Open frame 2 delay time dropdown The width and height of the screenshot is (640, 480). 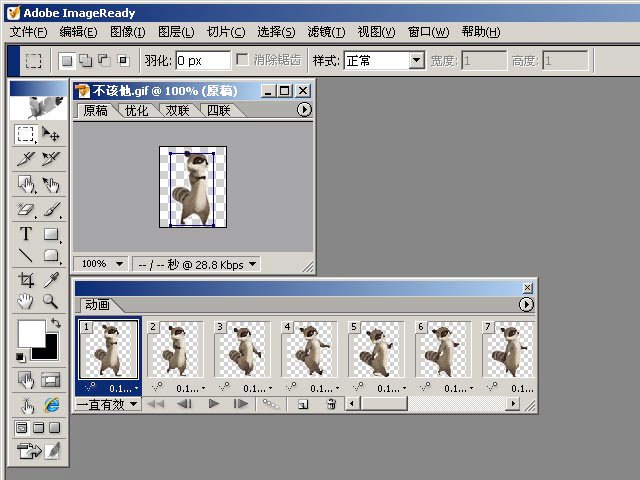[x=191, y=389]
